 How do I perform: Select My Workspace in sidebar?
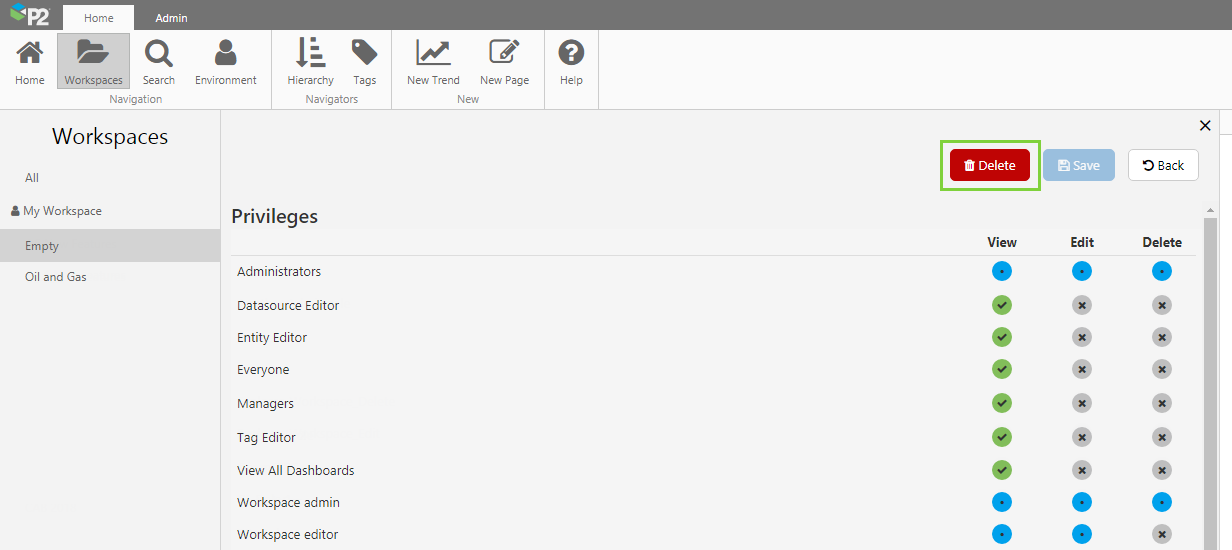pyautogui.click(x=56, y=211)
